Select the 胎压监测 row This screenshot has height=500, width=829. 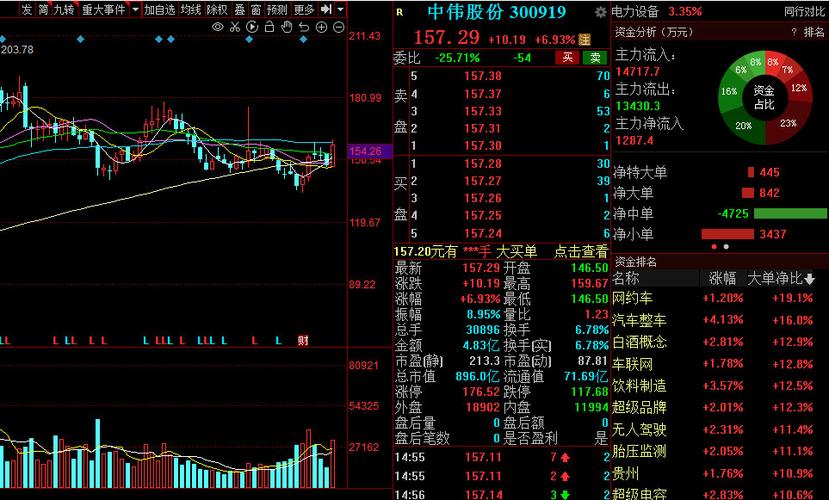720,451
